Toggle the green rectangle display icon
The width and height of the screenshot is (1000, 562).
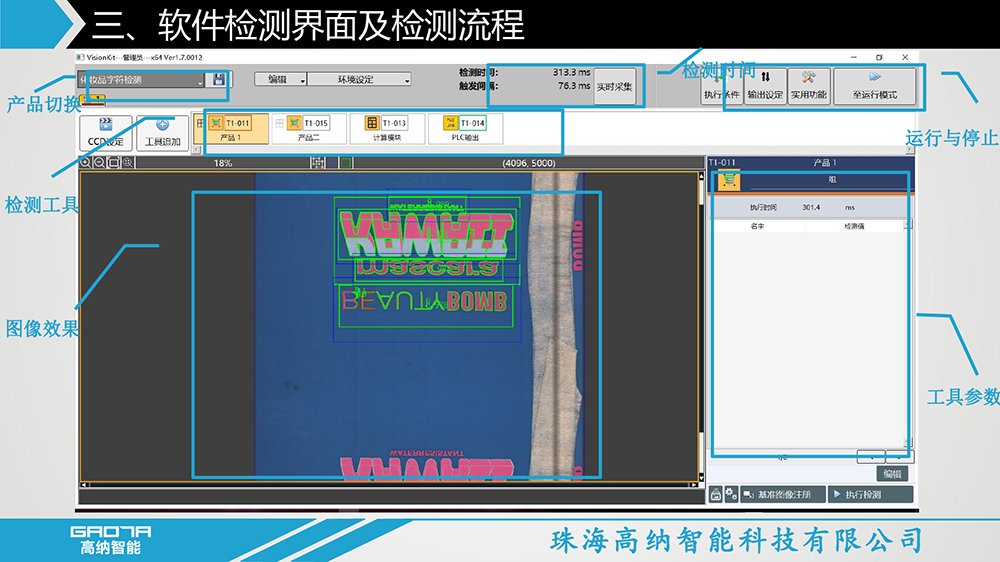click(x=346, y=162)
